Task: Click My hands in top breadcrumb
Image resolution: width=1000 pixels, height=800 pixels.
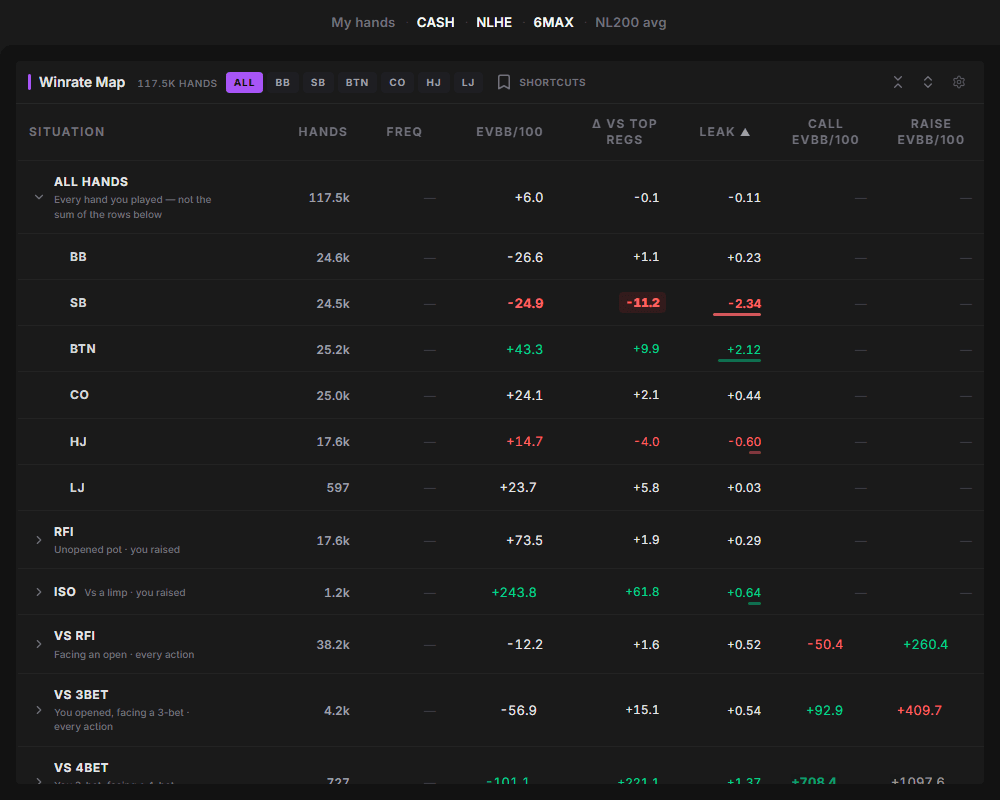Action: [x=363, y=22]
